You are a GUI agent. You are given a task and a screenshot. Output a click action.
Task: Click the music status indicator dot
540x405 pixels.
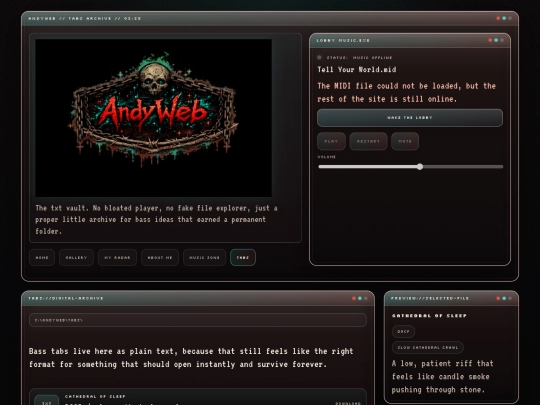coord(319,58)
